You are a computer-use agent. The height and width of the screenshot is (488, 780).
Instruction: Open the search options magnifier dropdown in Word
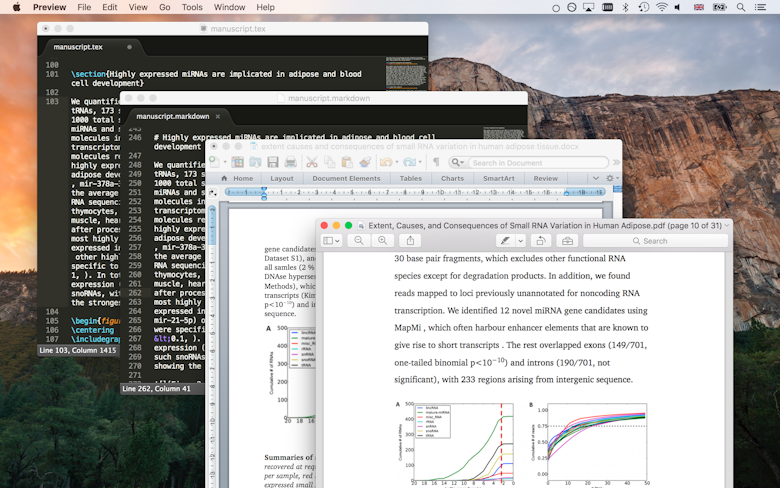pyautogui.click(x=458, y=163)
